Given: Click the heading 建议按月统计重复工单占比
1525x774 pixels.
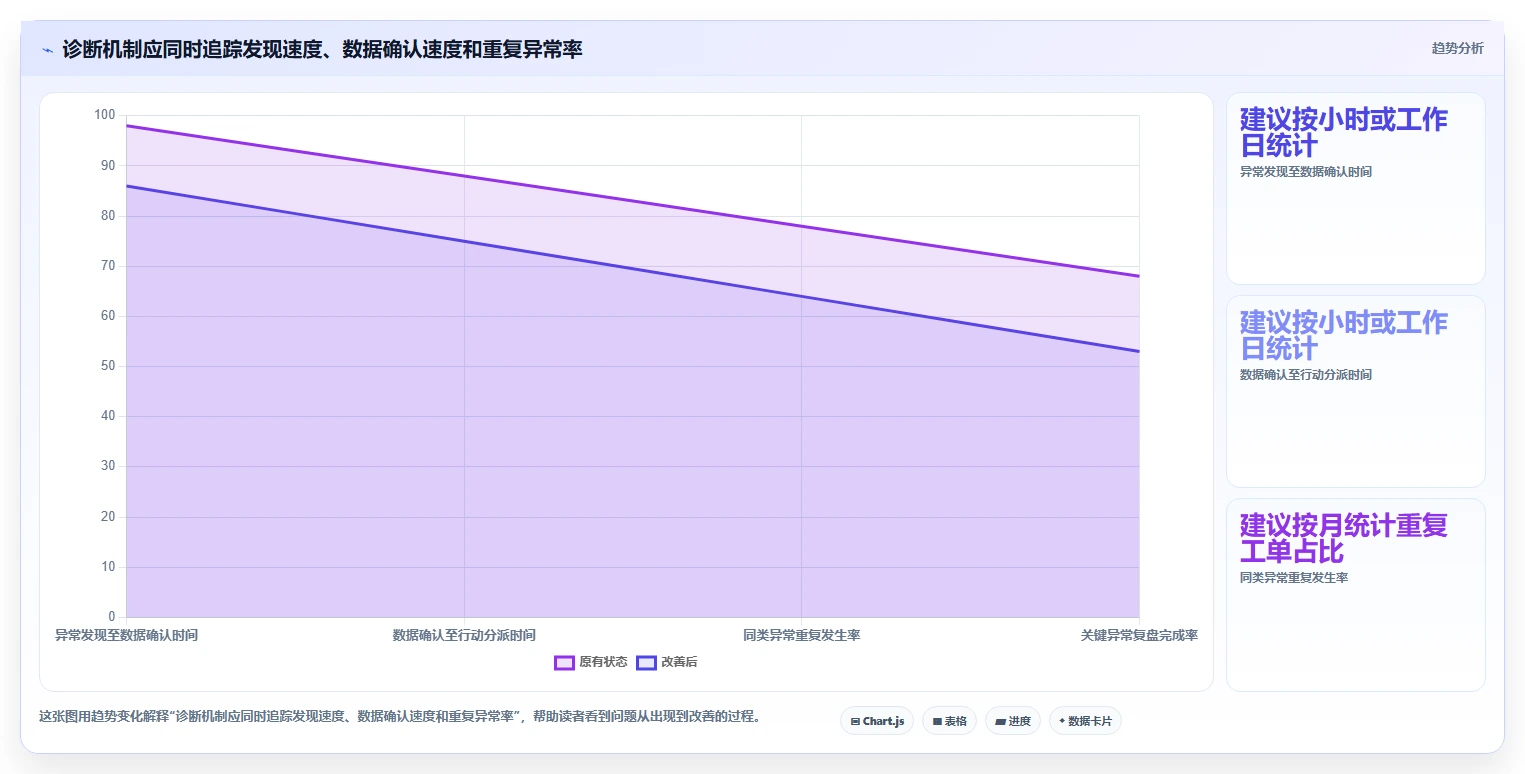Looking at the screenshot, I should (x=1343, y=538).
